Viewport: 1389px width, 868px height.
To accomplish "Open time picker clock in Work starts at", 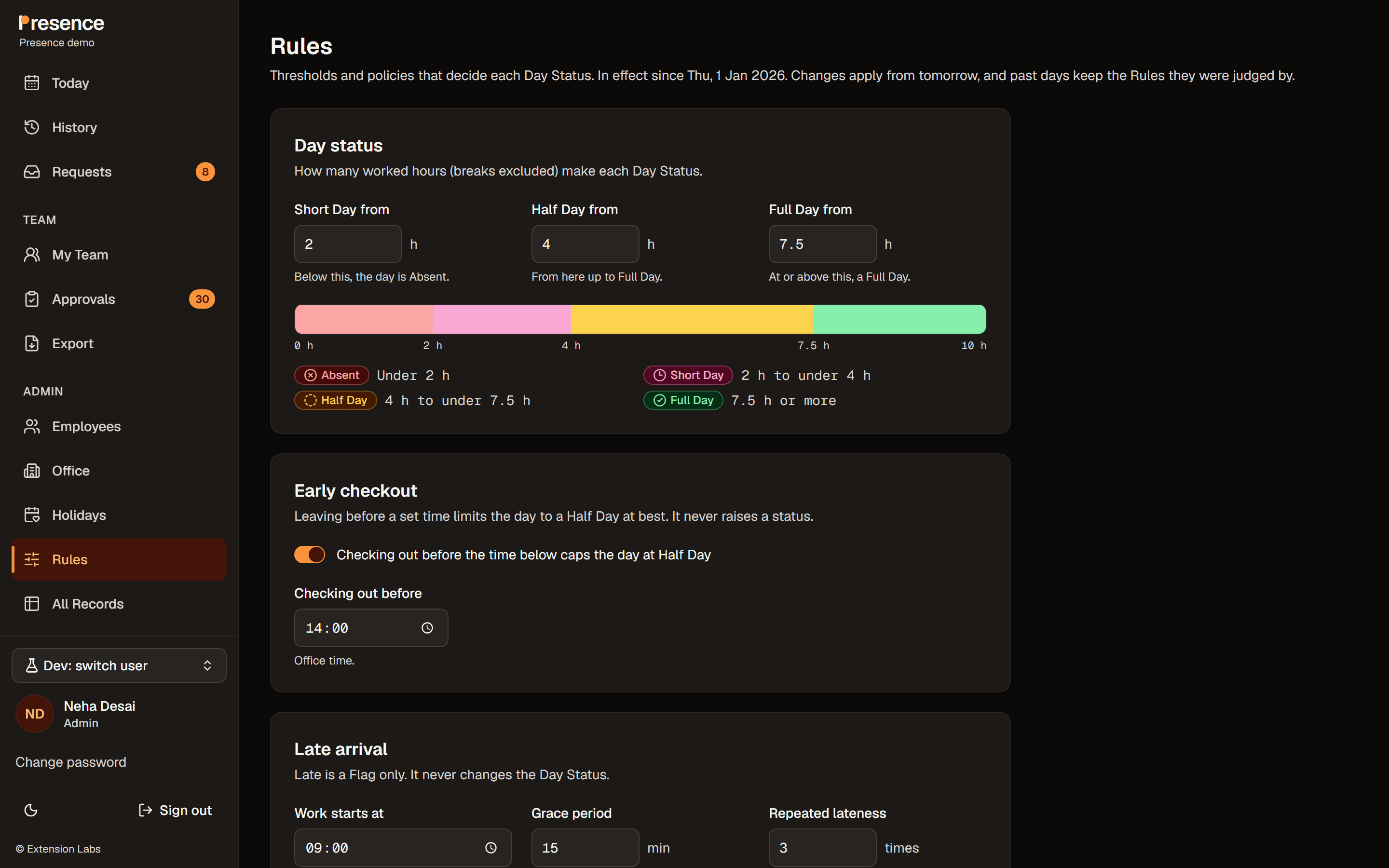I will pos(491,848).
